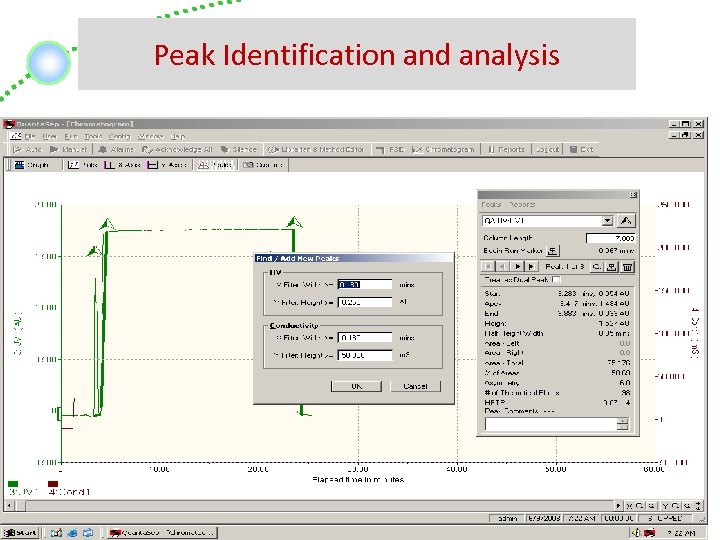Viewport: 720px width, 540px height.
Task: Click the dark red conductivity legend swatch
Action: (53, 484)
